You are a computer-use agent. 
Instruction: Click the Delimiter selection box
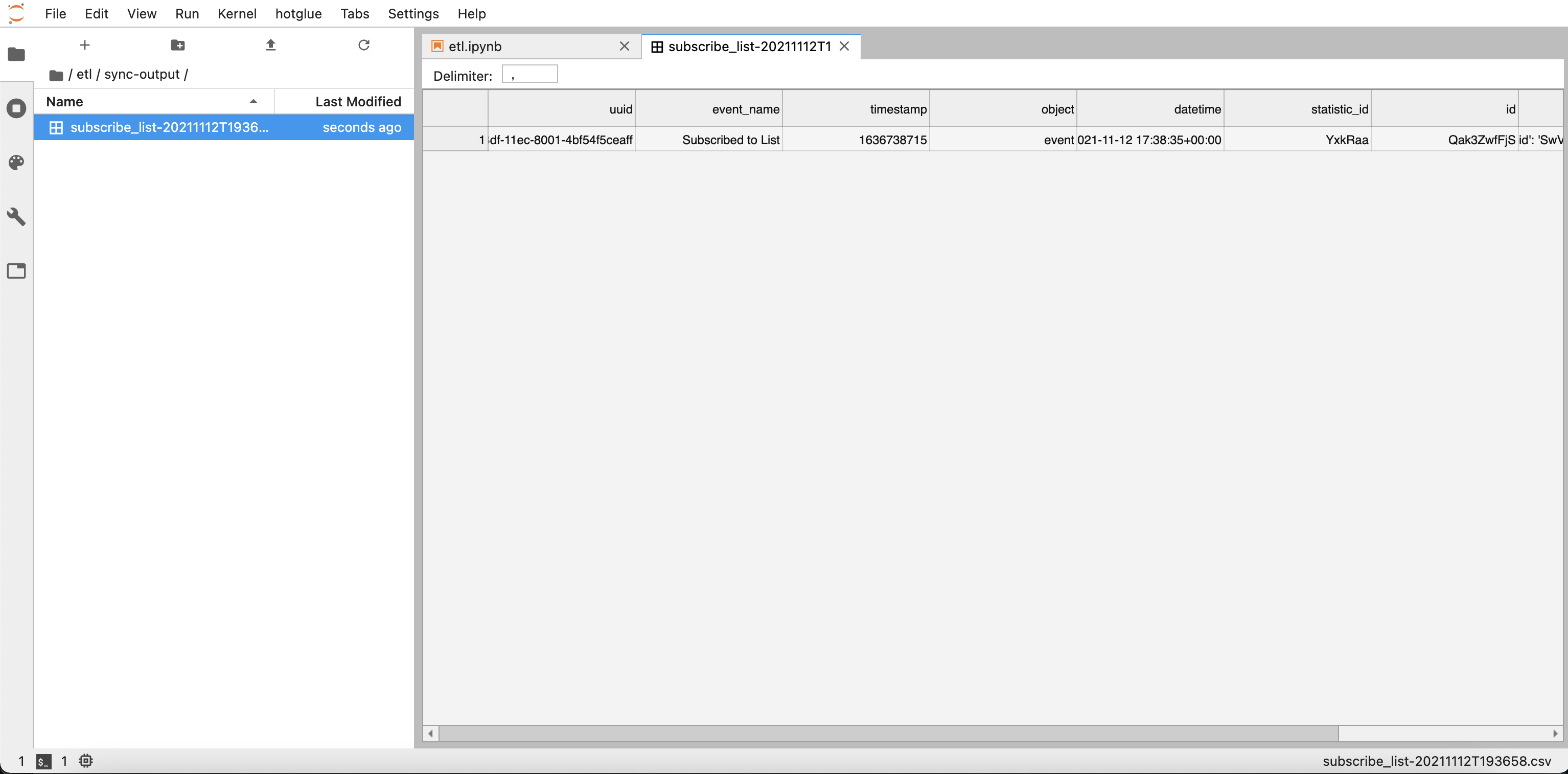click(x=529, y=75)
